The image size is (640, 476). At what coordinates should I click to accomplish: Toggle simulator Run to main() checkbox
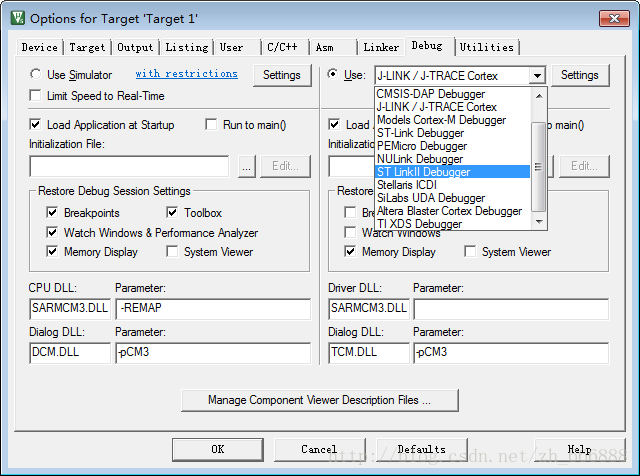(x=211, y=125)
